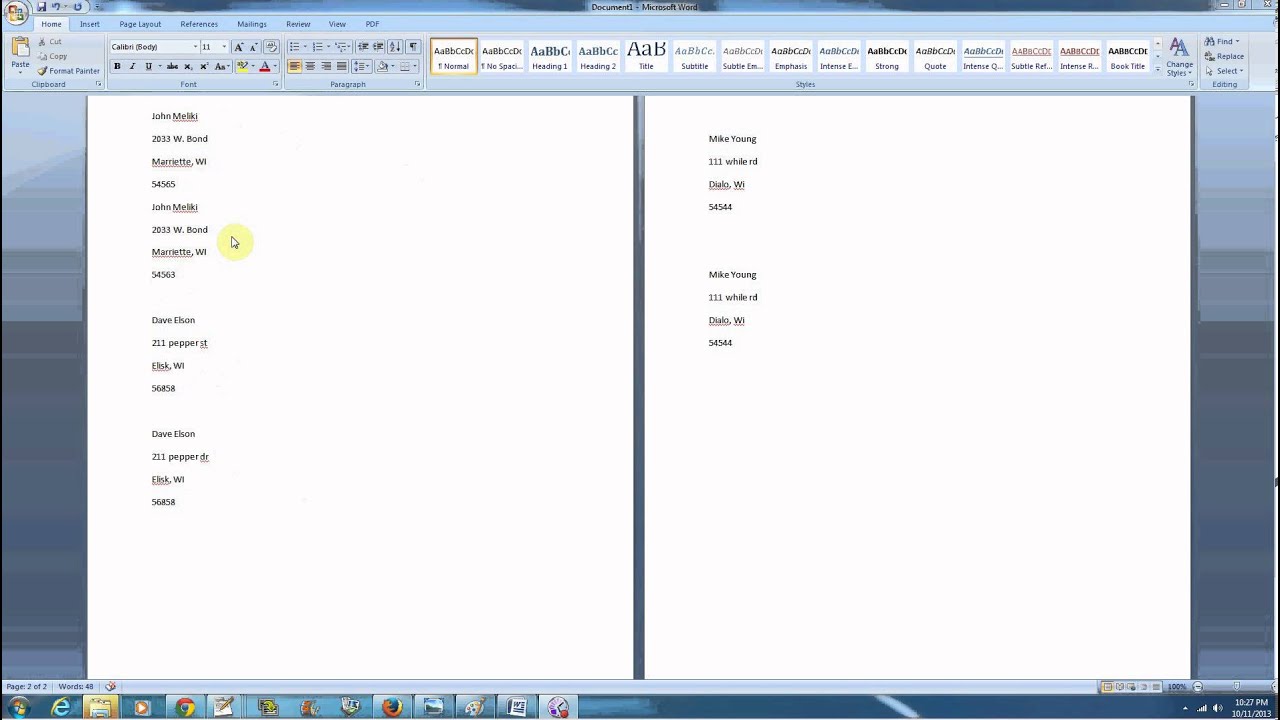Image resolution: width=1280 pixels, height=720 pixels.
Task: Open the Mailings tab
Action: pyautogui.click(x=252, y=24)
